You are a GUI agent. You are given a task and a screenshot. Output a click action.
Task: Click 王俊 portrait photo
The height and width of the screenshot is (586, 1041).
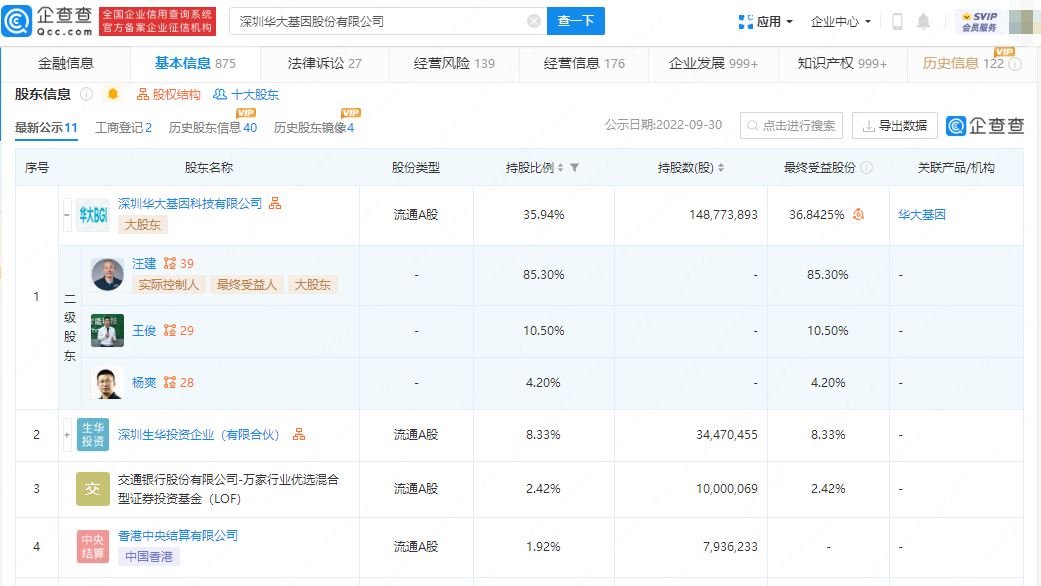(108, 330)
